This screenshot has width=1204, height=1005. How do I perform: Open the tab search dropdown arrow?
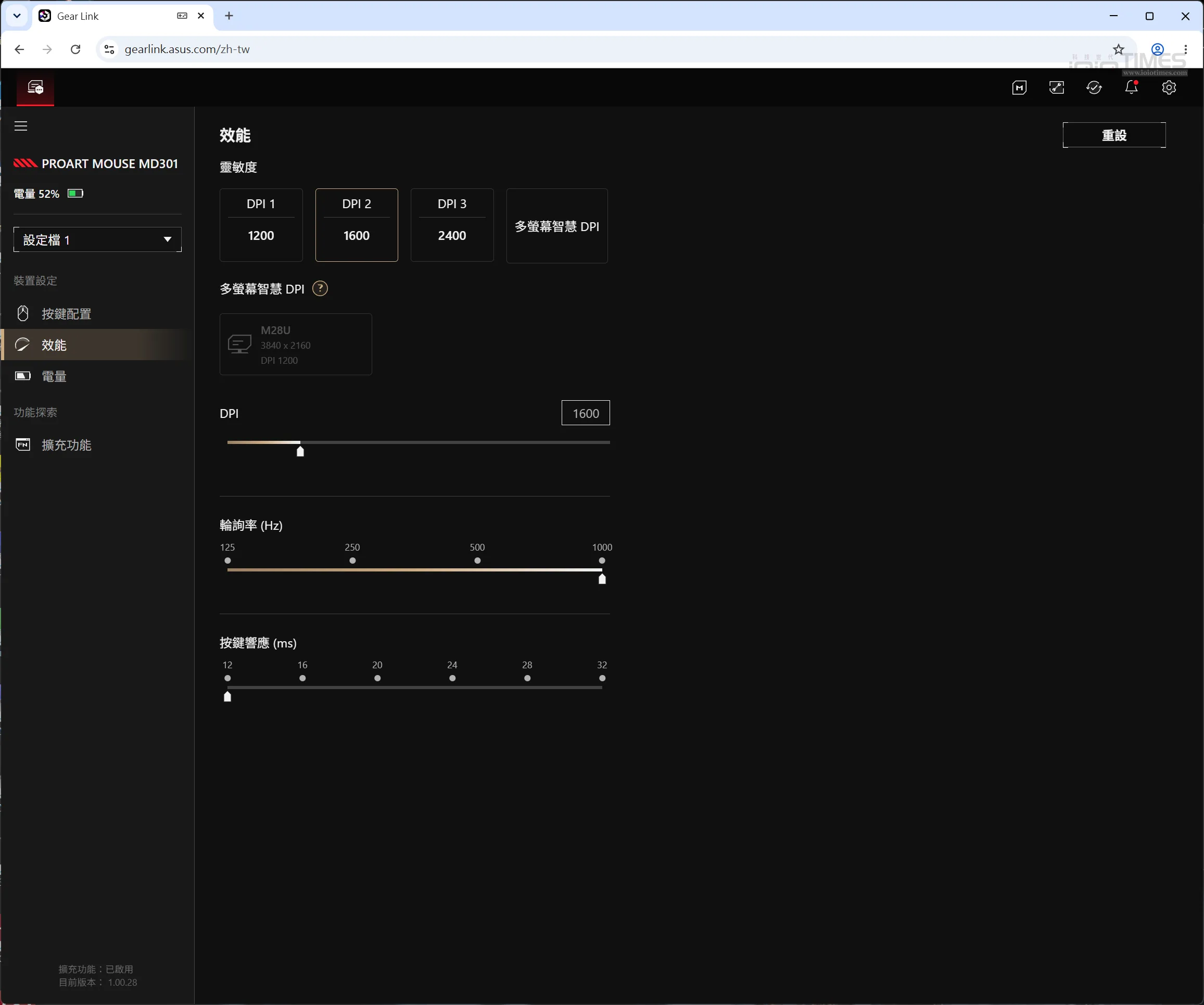[x=17, y=16]
